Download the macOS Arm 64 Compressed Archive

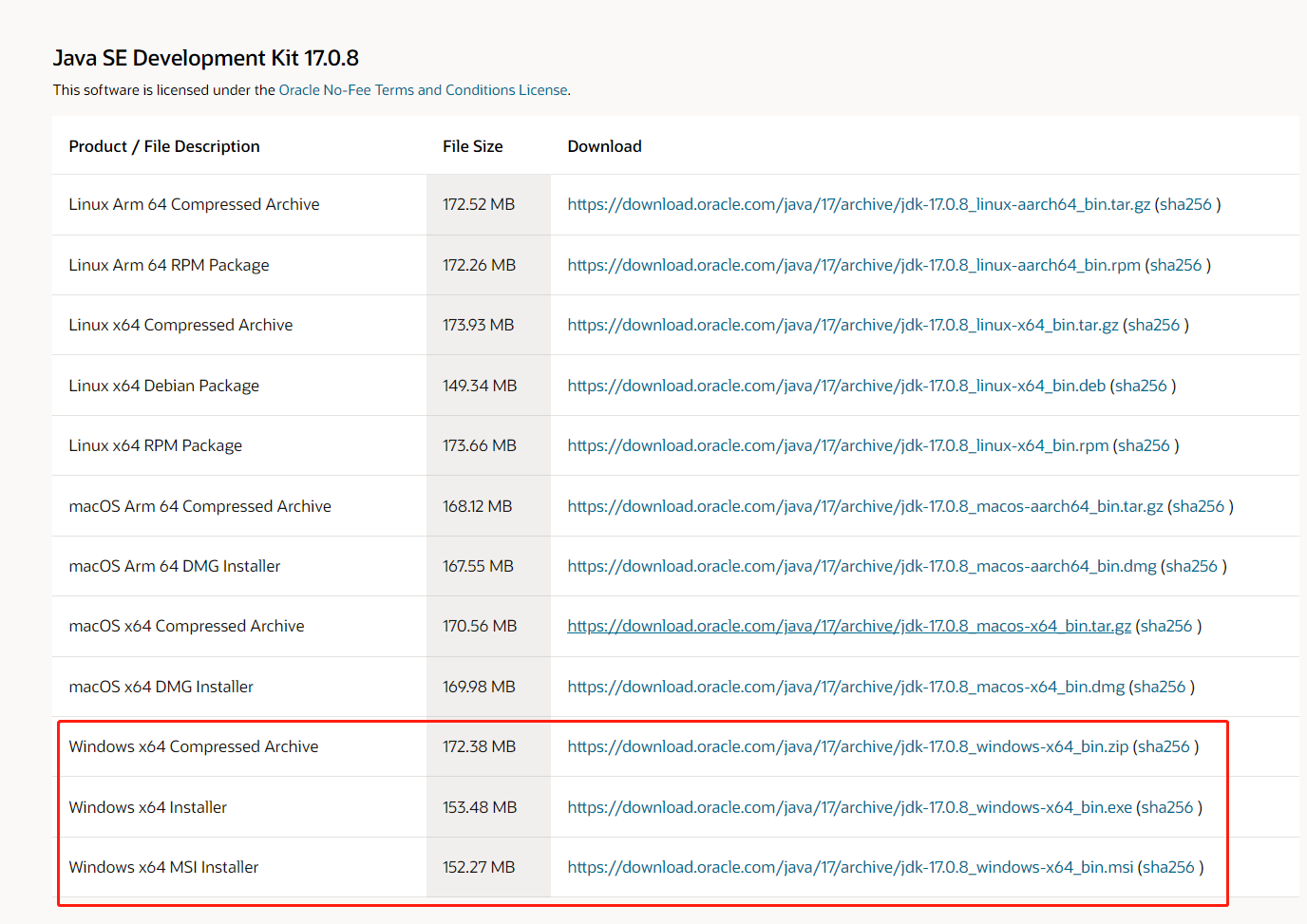(x=864, y=506)
